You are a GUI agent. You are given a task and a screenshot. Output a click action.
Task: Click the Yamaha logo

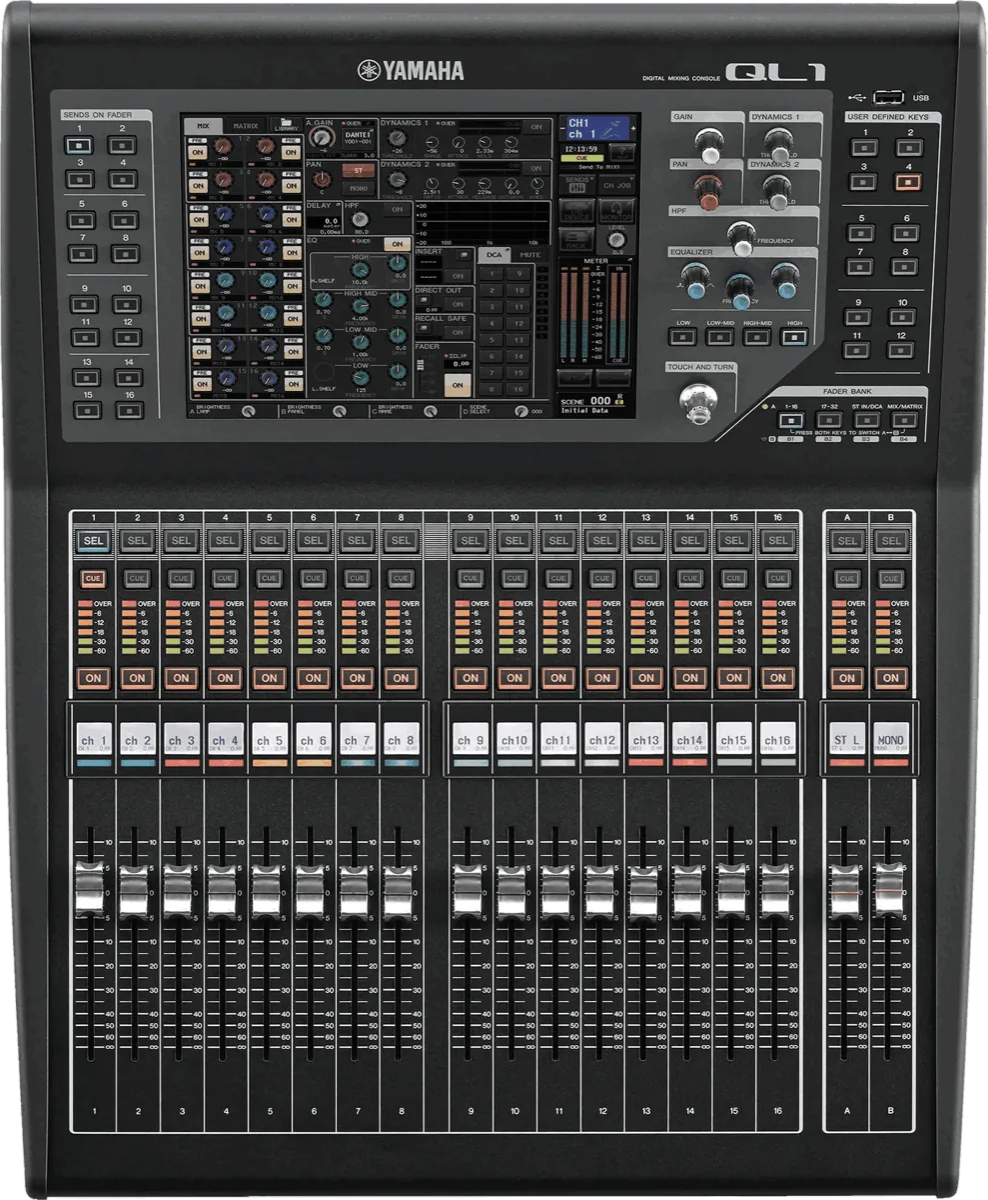(x=411, y=70)
